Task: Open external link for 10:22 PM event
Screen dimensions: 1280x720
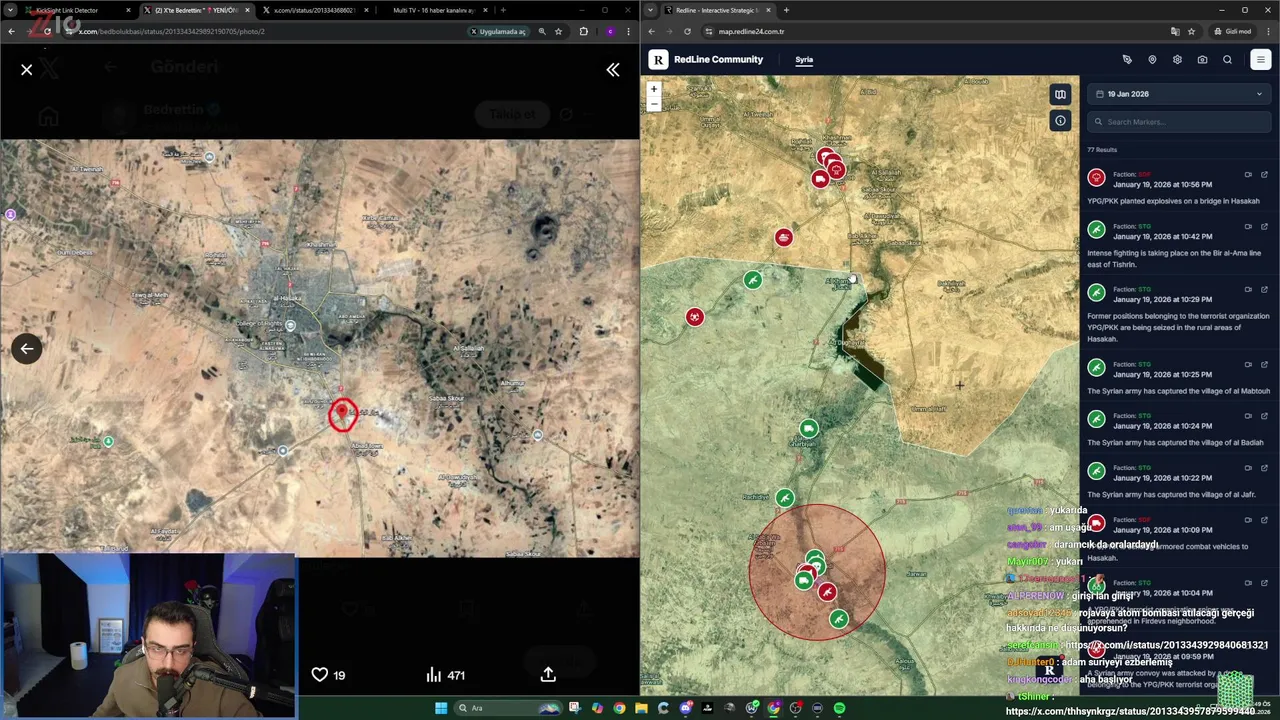Action: coord(1264,467)
